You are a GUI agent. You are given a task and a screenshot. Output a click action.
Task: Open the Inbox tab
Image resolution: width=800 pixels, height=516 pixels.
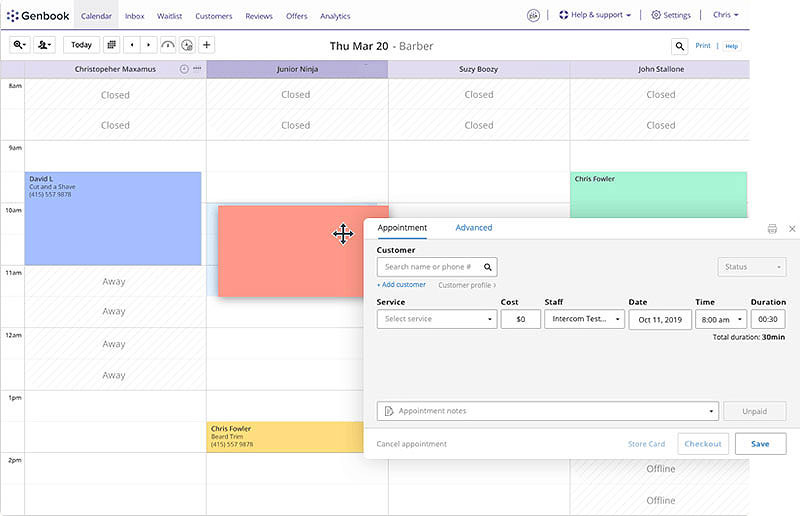click(x=135, y=16)
